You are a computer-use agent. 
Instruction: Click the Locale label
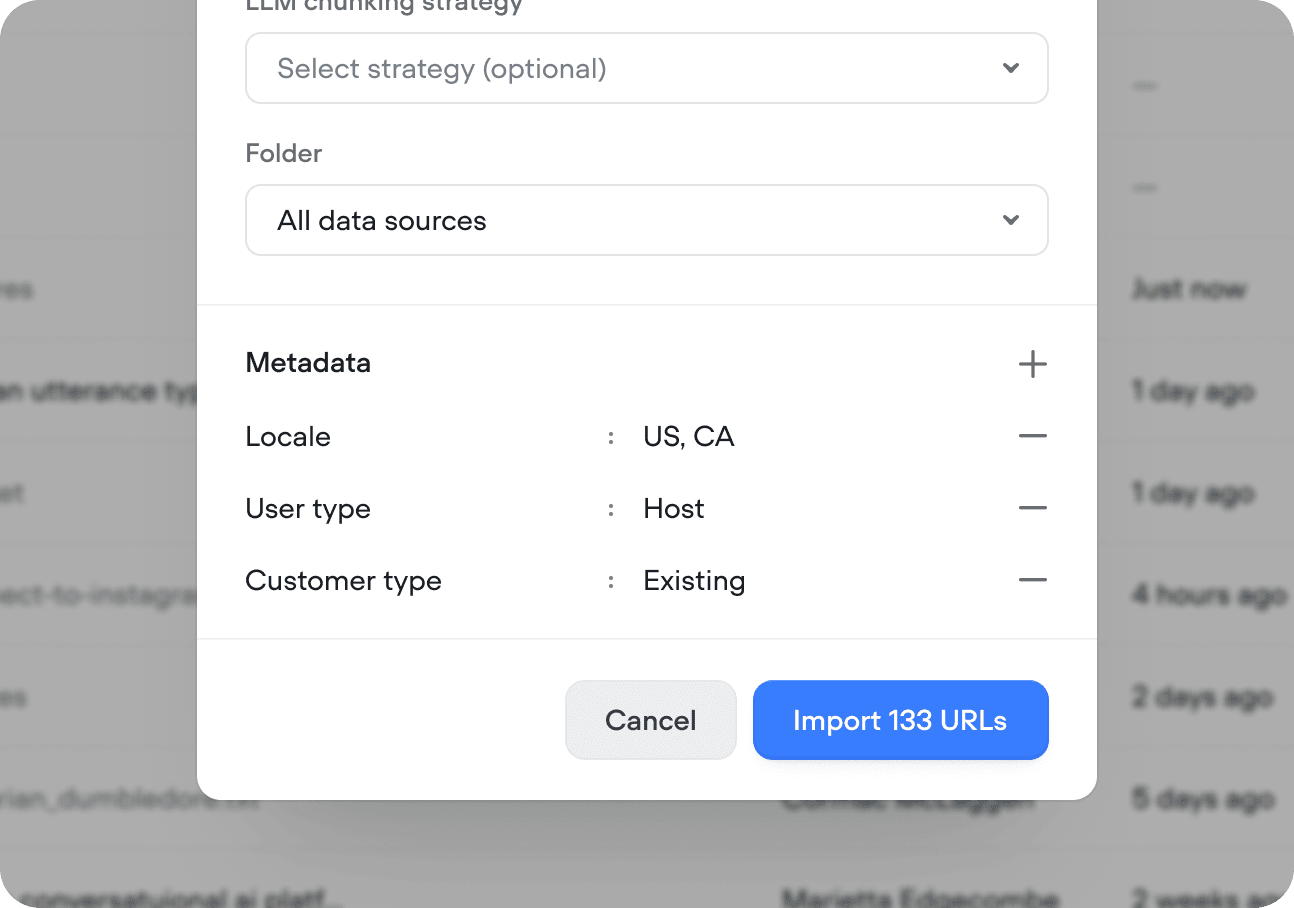pos(288,437)
